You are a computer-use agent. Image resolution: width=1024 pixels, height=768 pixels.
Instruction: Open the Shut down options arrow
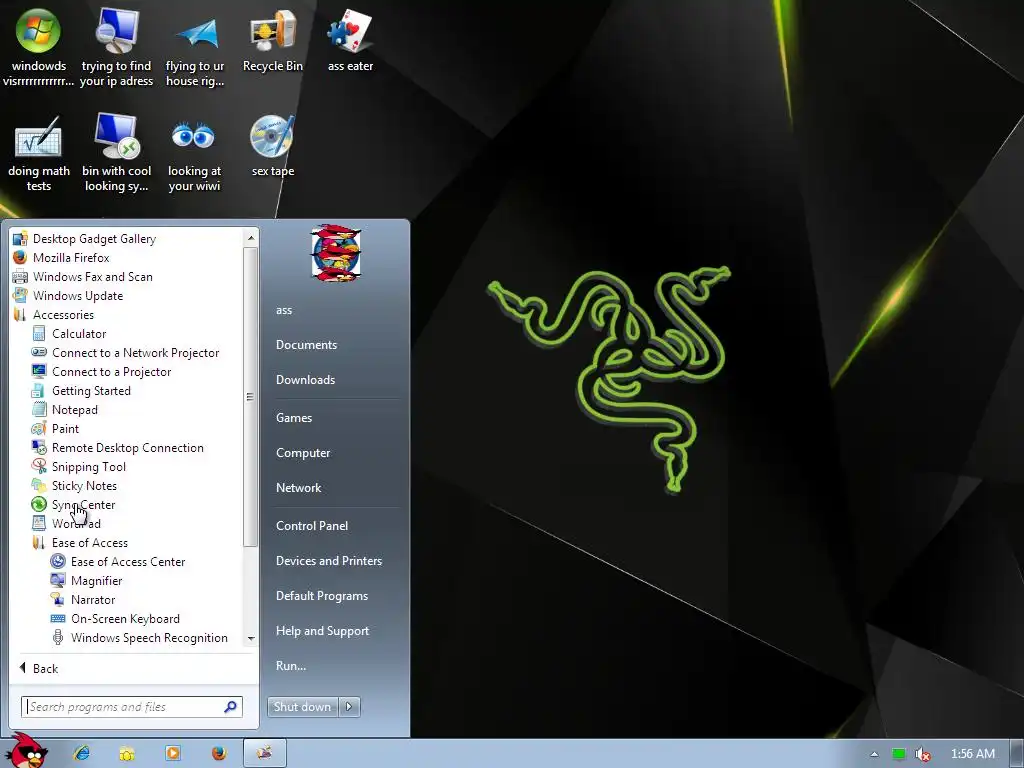tap(349, 707)
